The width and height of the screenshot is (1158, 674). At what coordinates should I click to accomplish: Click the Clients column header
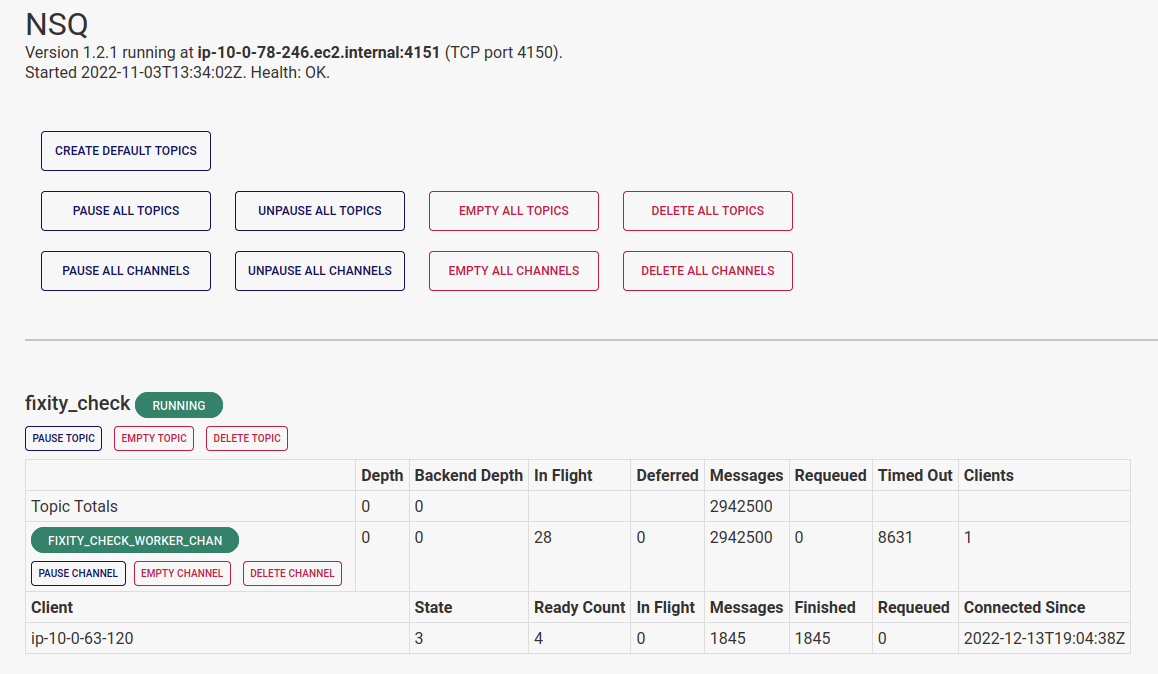(988, 475)
